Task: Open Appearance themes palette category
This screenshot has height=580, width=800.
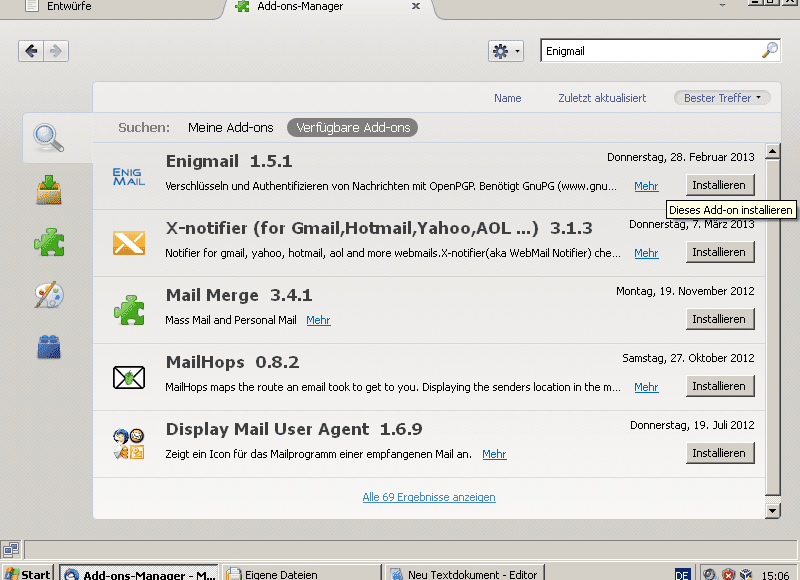Action: (48, 294)
